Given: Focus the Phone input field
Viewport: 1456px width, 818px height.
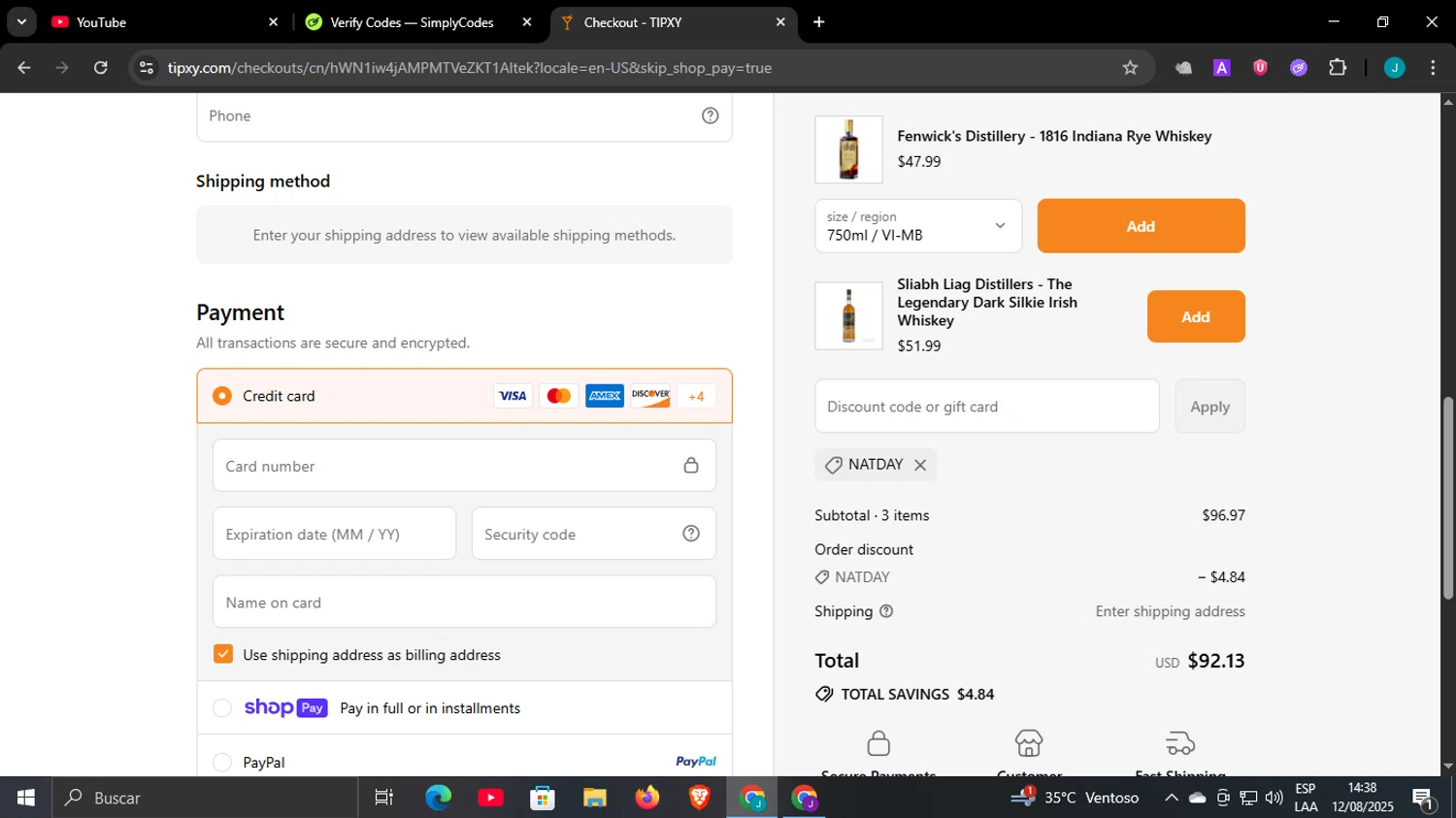Looking at the screenshot, I should point(464,115).
